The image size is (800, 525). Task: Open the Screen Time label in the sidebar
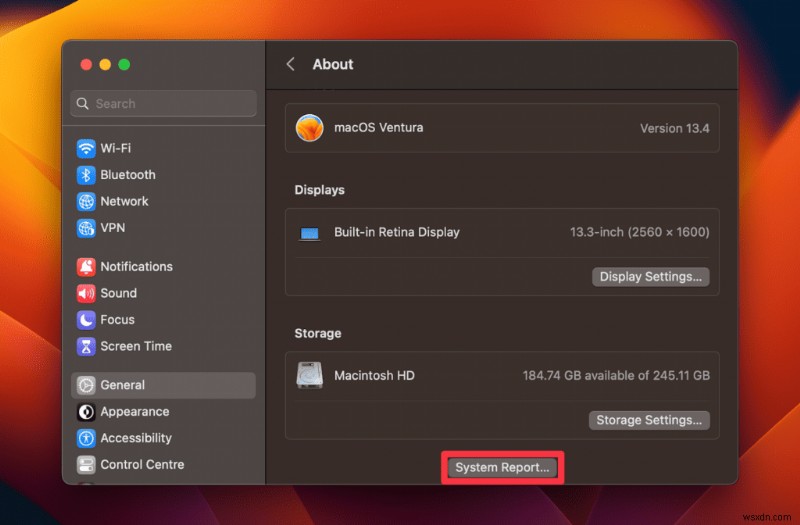tap(136, 346)
